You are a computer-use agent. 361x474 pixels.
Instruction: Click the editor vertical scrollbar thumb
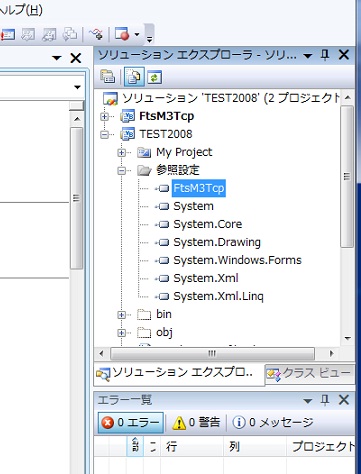(76, 198)
